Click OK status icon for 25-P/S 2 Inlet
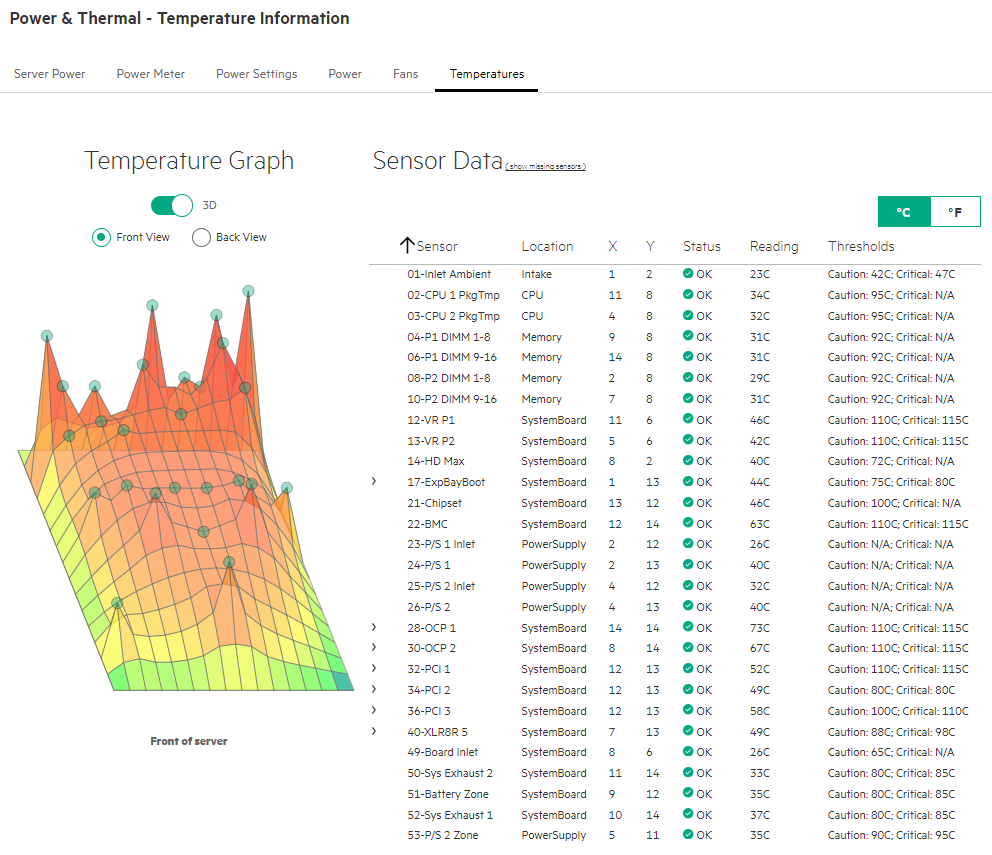This screenshot has height=855, width=992. (688, 585)
